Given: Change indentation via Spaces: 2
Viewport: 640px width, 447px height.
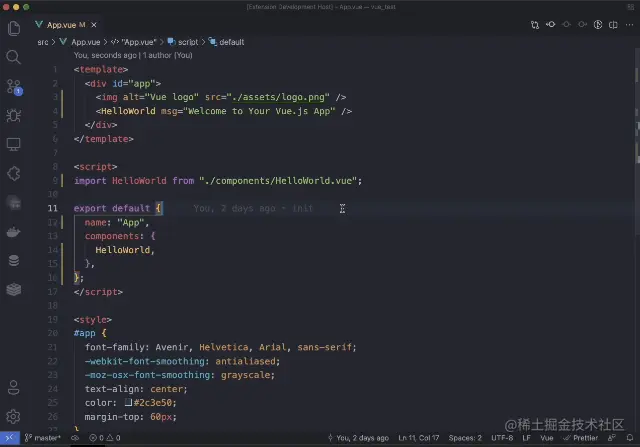Looking at the screenshot, I should 465,438.
